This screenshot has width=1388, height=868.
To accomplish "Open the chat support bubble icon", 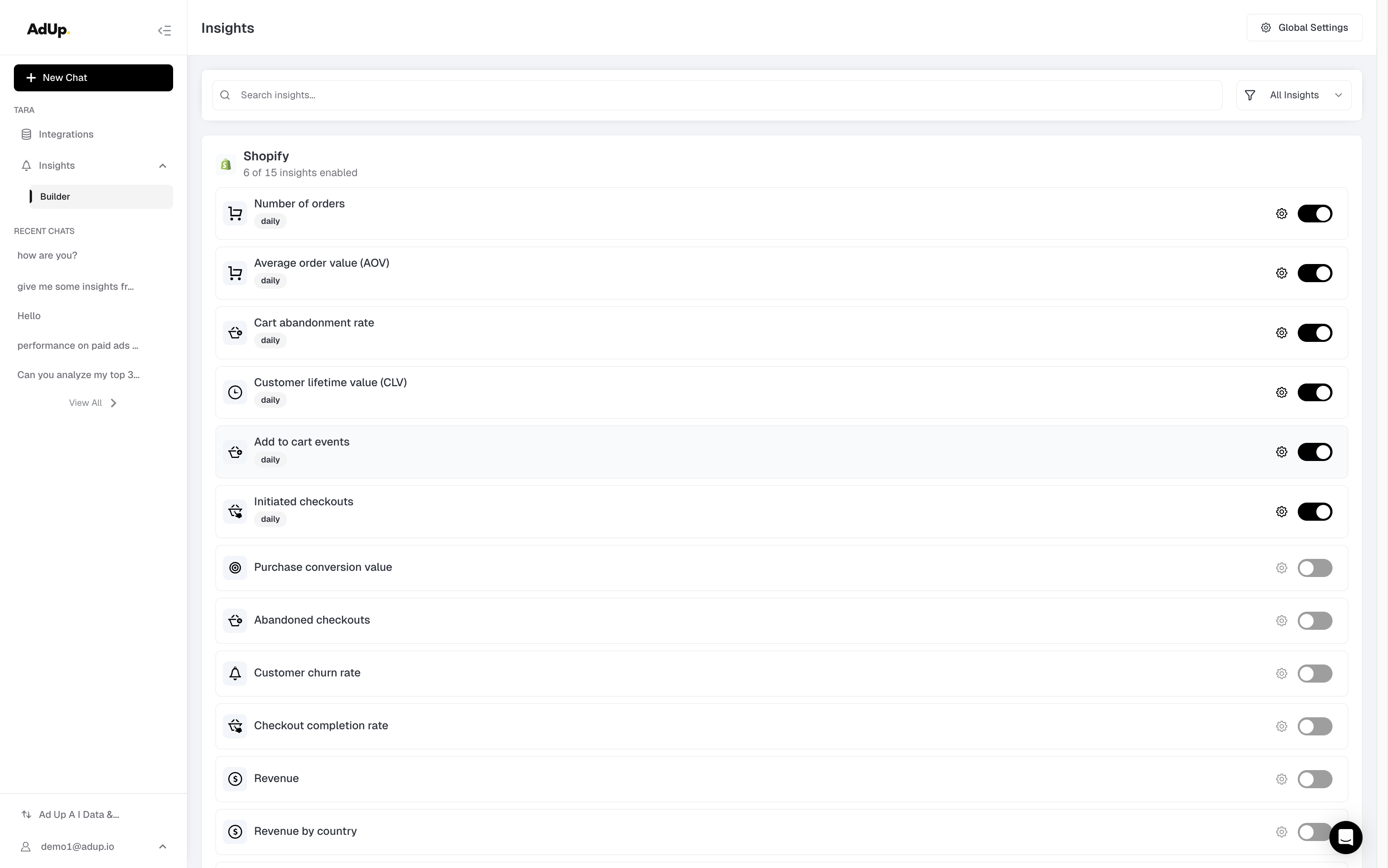I will (1346, 837).
